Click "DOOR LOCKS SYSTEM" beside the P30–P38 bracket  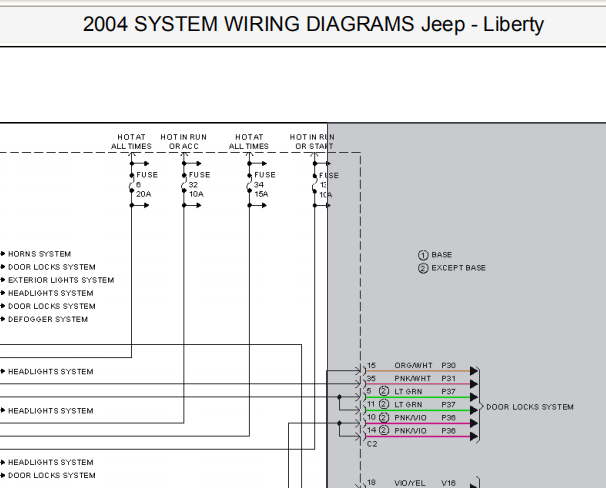pos(530,407)
